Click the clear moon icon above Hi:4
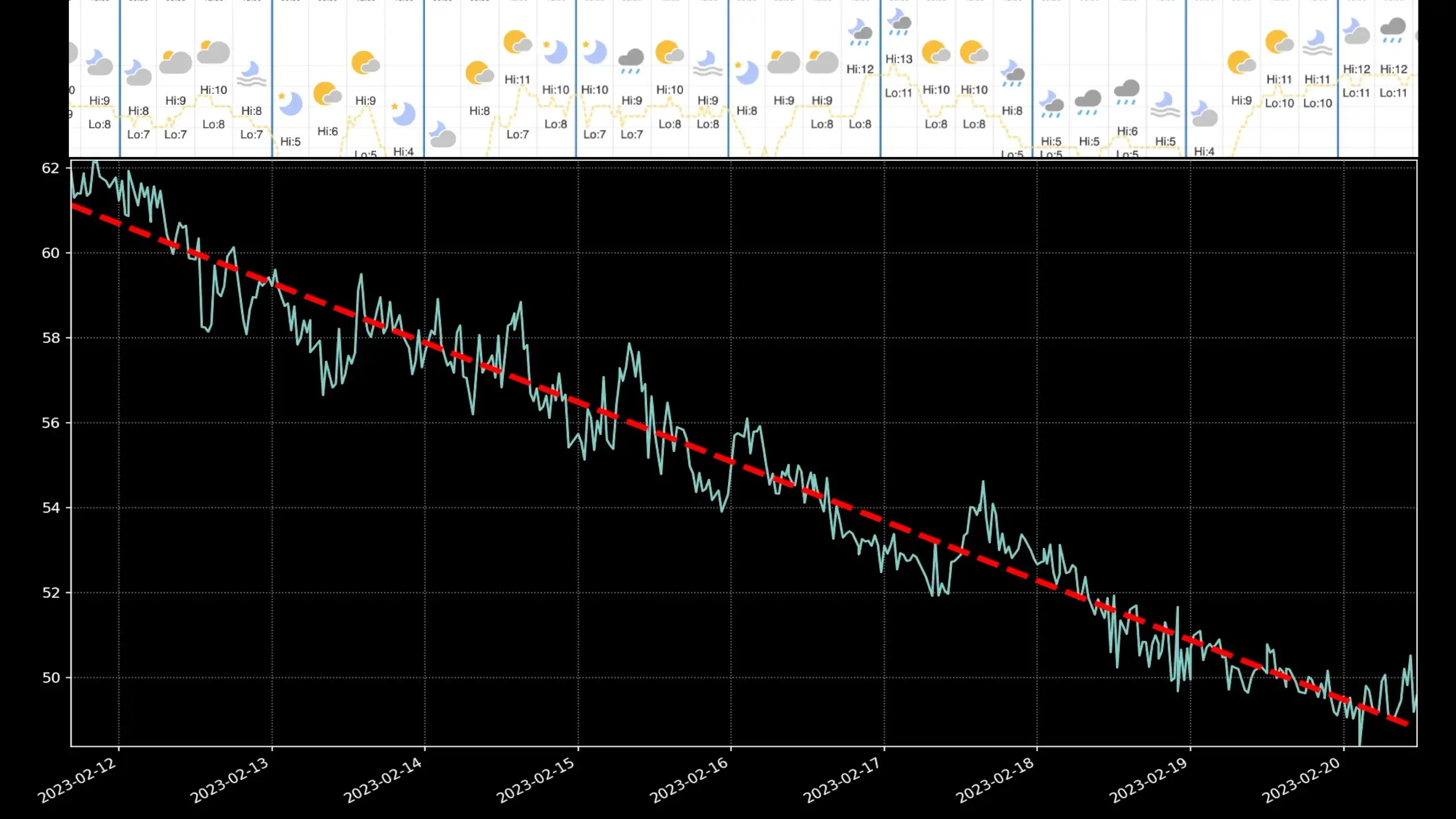1456x819 pixels. 403,114
